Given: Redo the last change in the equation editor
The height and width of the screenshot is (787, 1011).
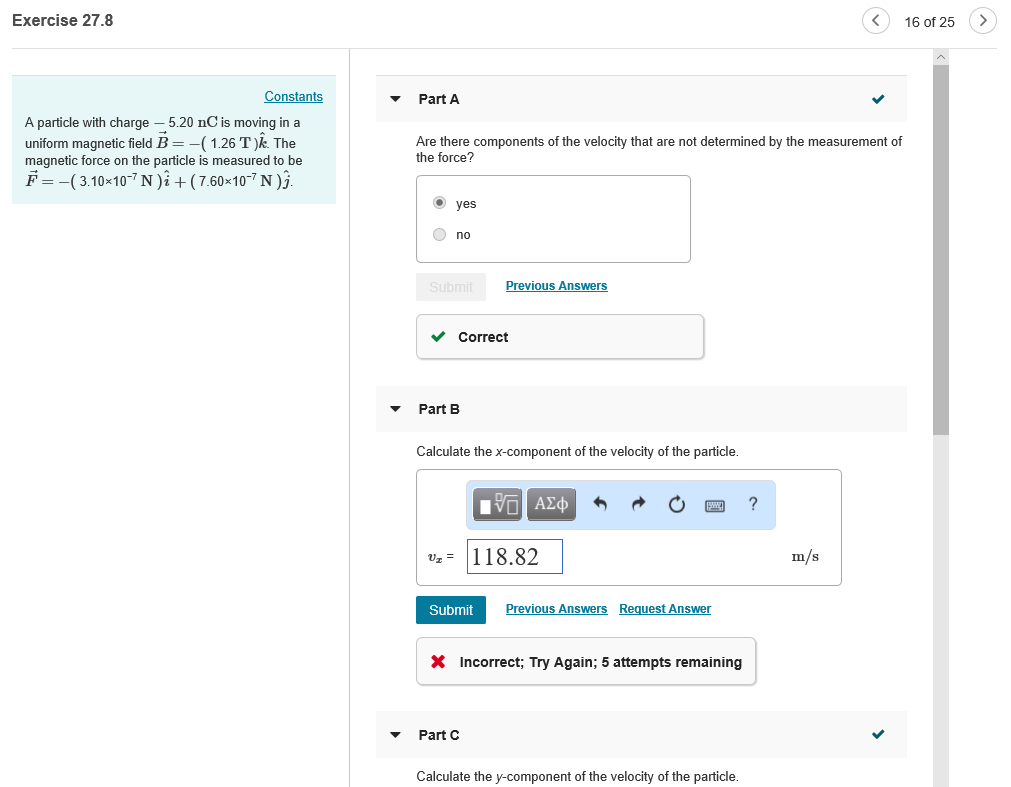Looking at the screenshot, I should point(638,504).
